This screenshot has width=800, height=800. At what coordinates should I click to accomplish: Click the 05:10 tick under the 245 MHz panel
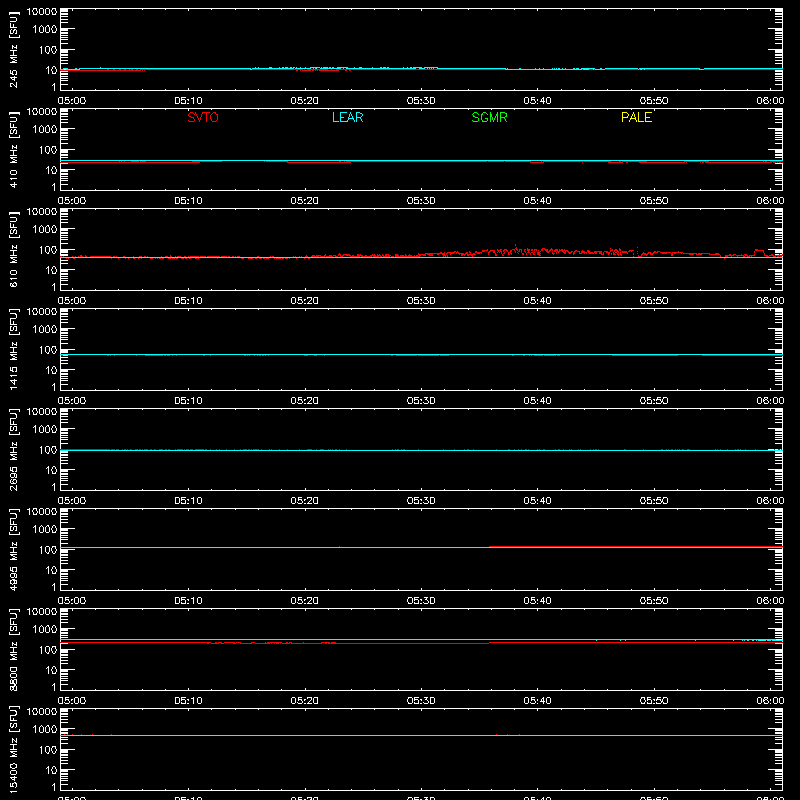tap(188, 101)
